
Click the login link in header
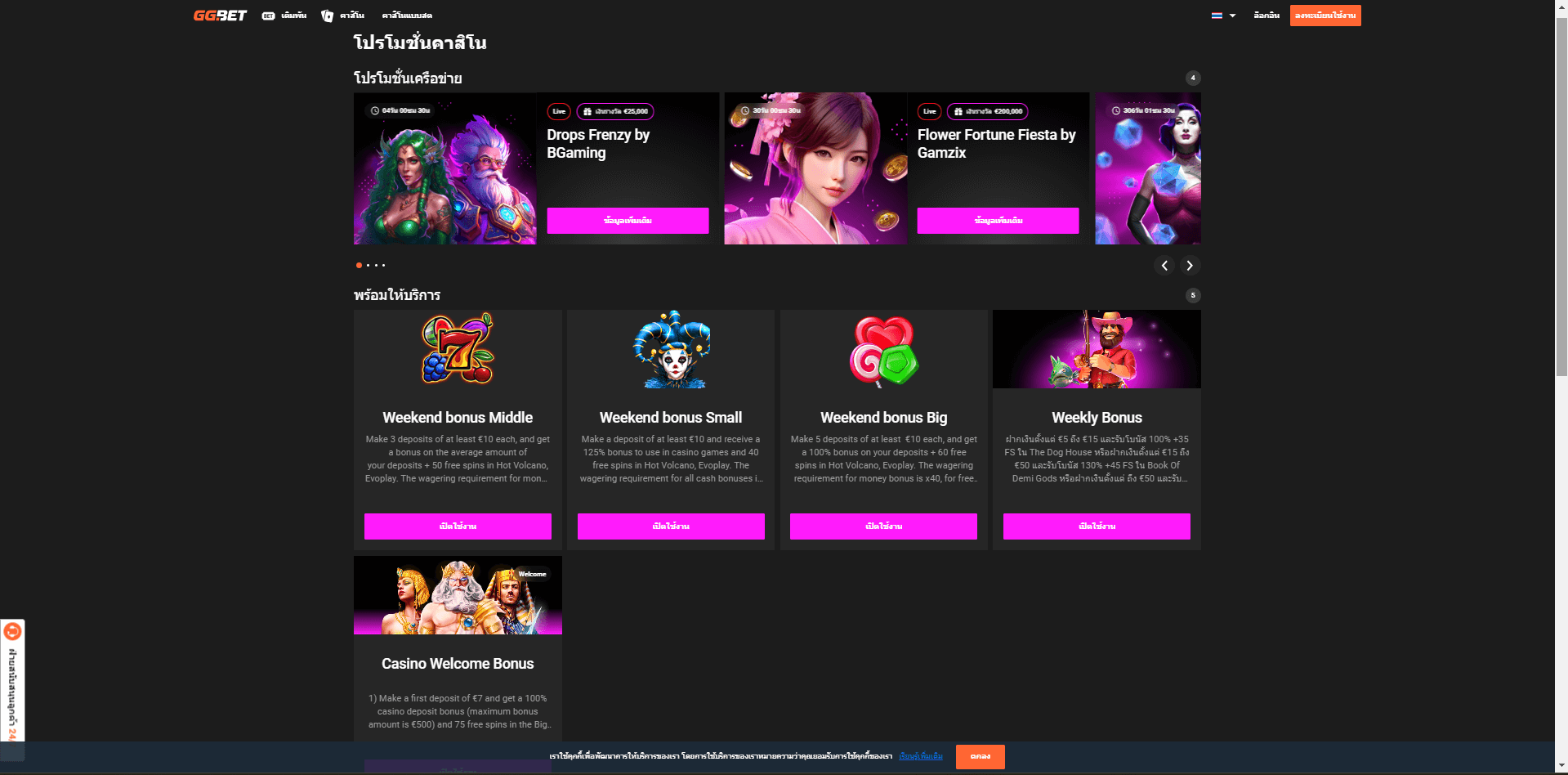pos(1266,16)
